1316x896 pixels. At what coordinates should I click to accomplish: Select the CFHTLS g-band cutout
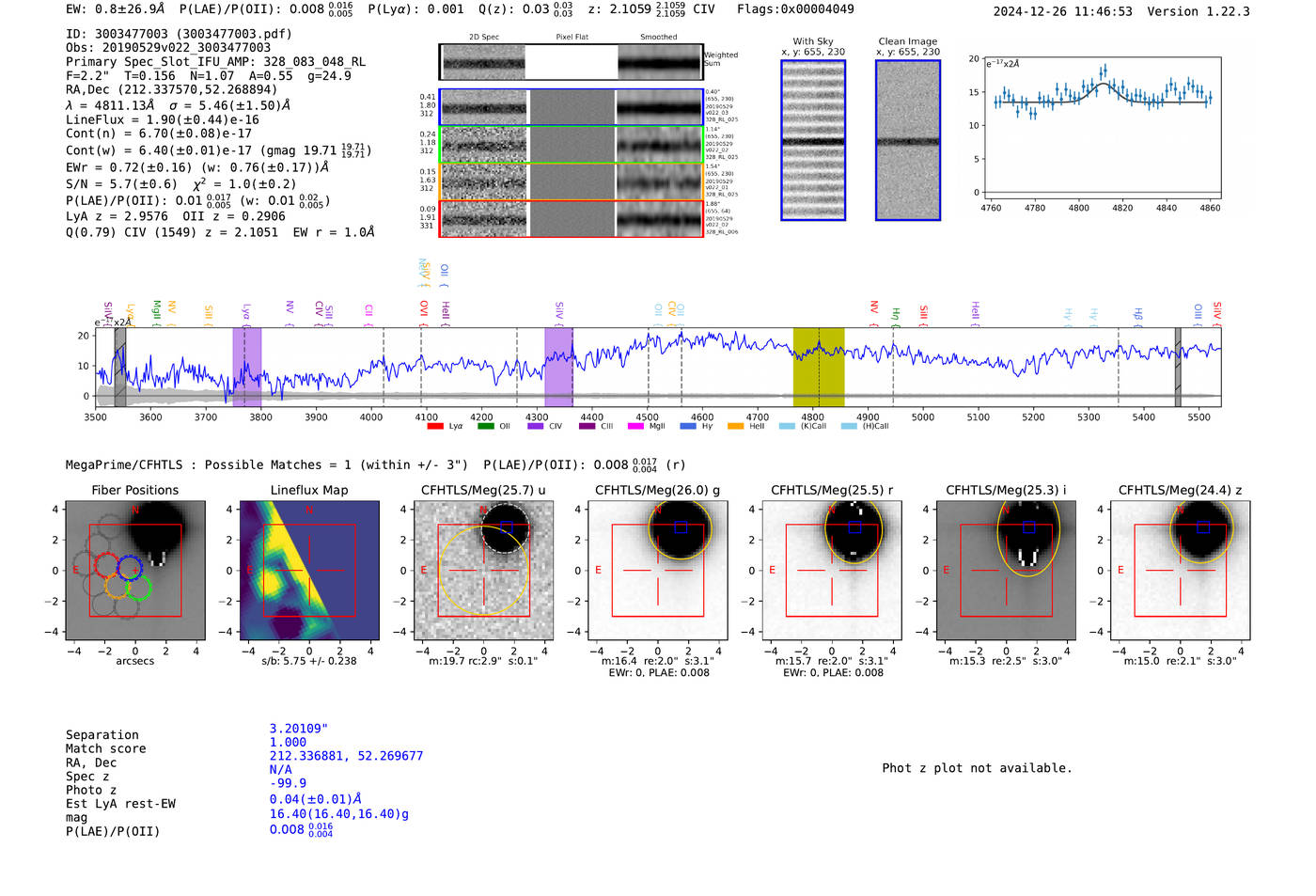[658, 570]
